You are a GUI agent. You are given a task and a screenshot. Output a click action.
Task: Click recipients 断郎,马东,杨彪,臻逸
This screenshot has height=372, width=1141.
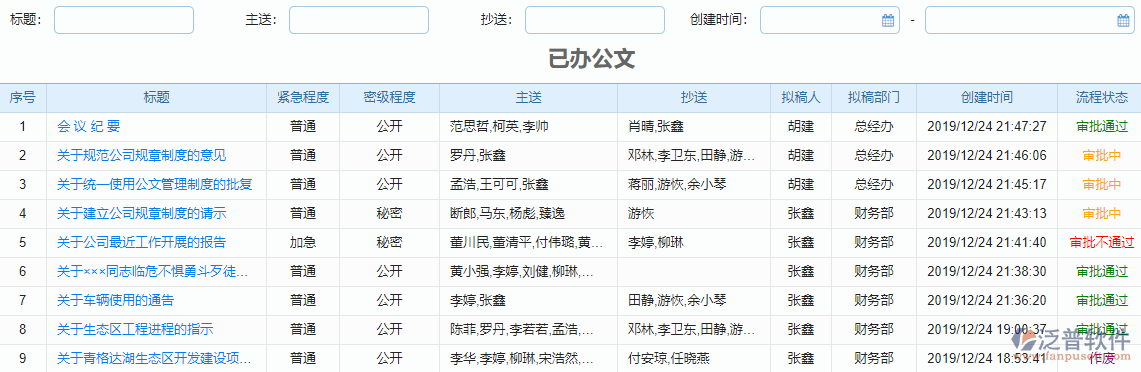click(507, 214)
